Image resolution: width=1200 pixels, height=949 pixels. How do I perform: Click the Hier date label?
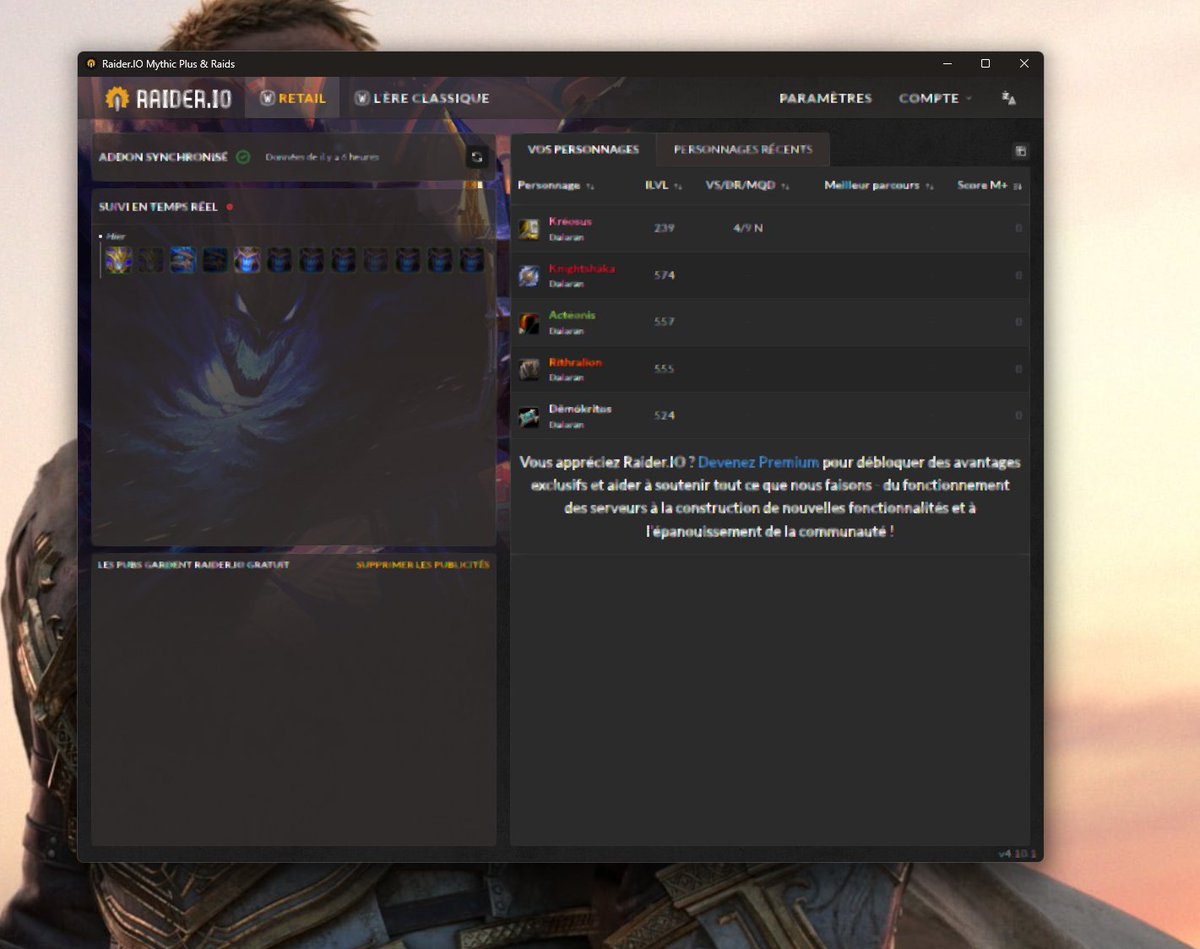(x=116, y=237)
